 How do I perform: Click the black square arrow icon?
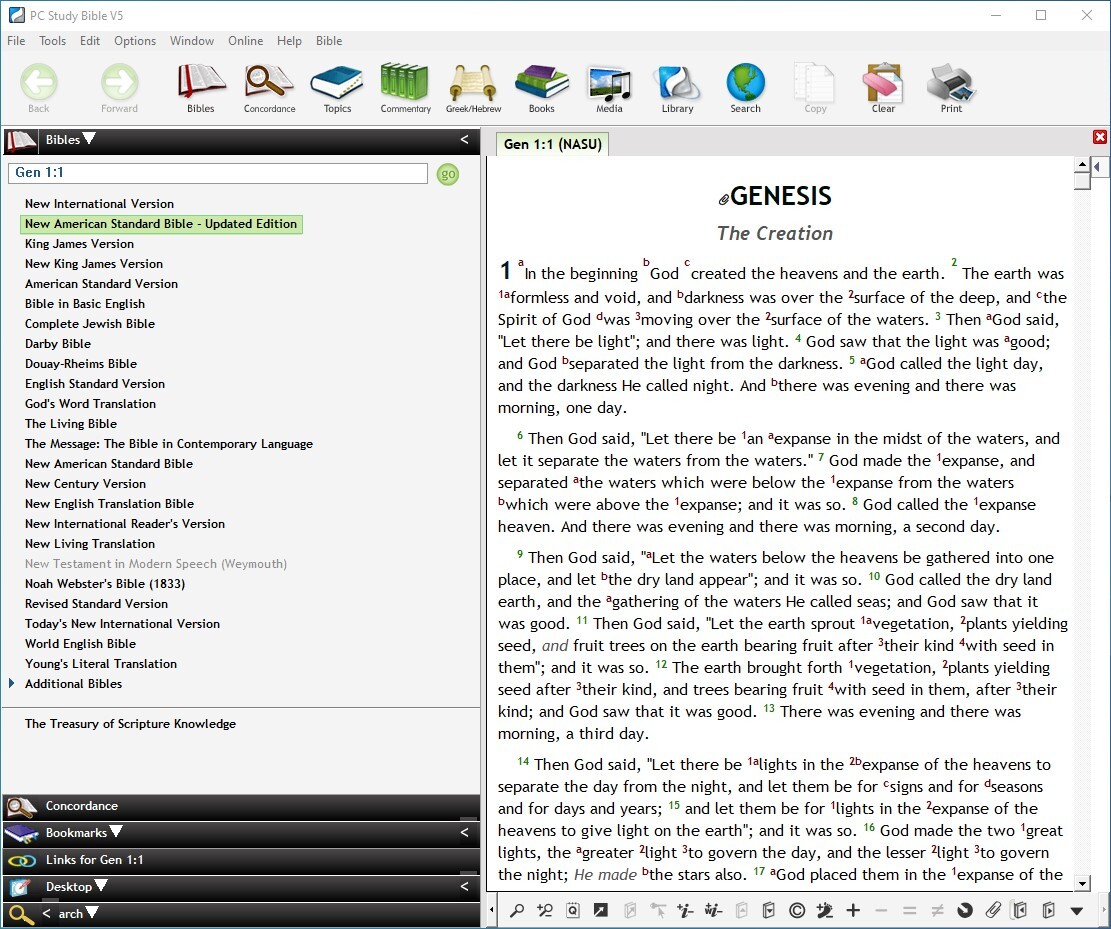(x=600, y=910)
